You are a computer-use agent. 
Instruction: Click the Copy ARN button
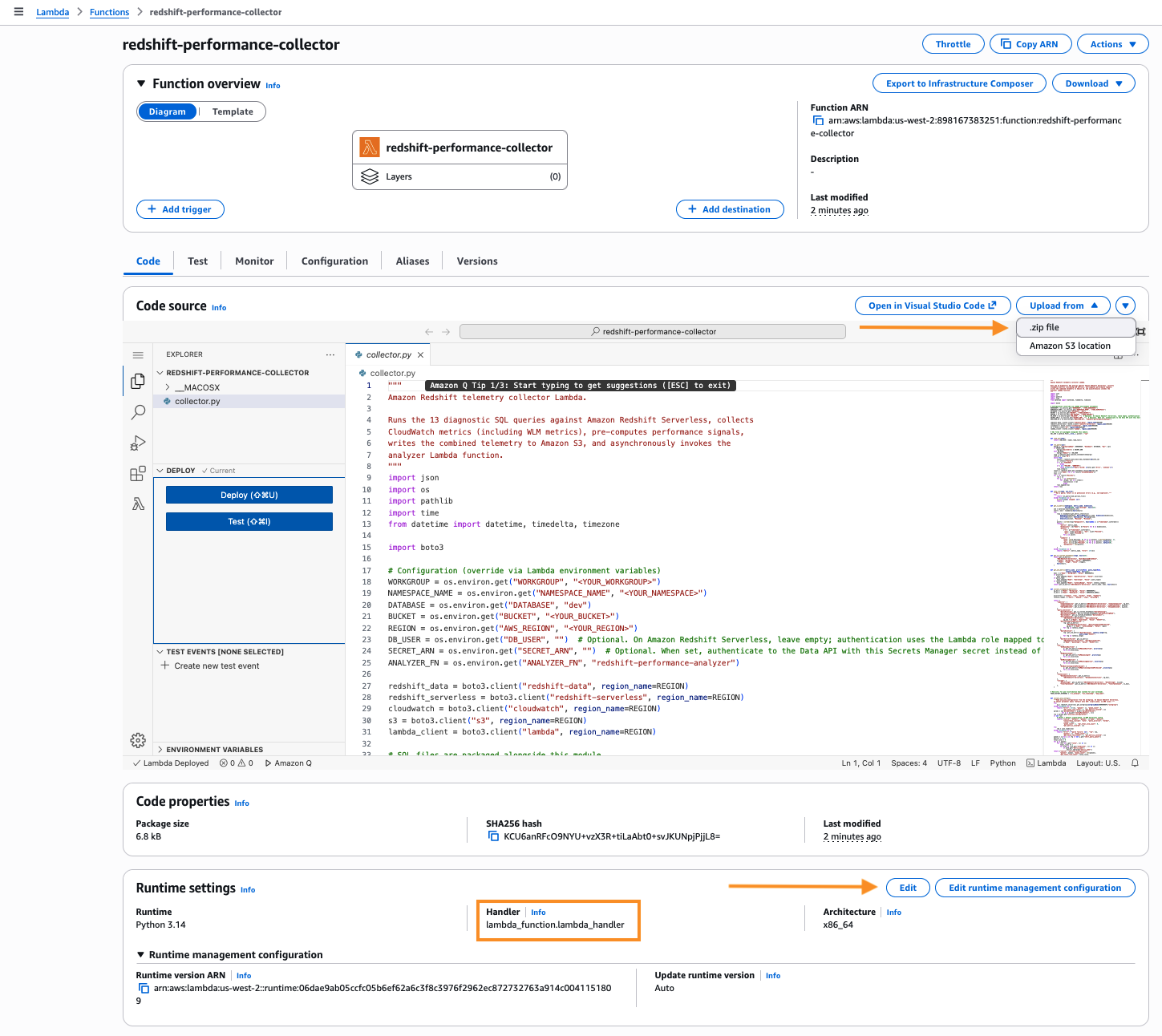coord(1030,44)
